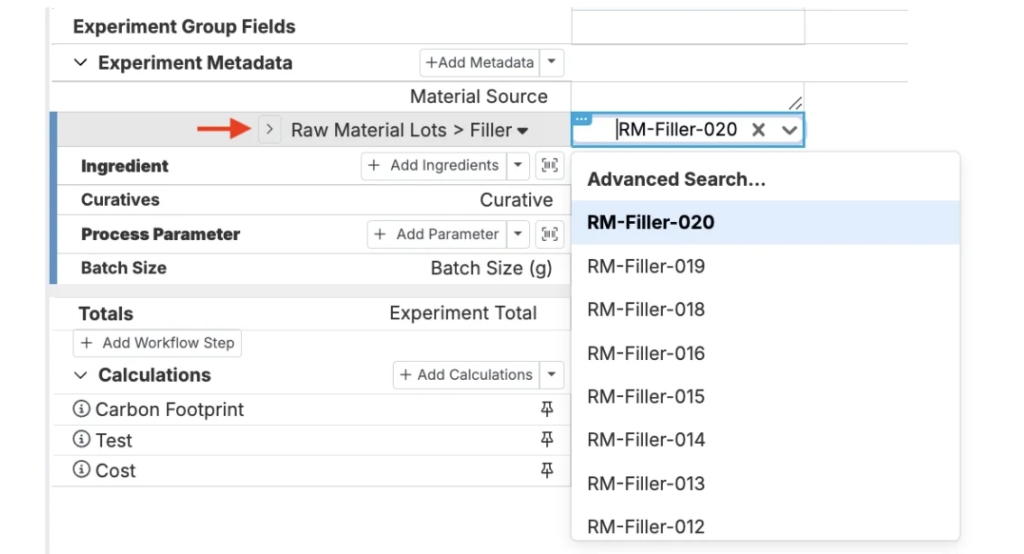1024x554 pixels.
Task: Open the Carbon Footprint info icon
Action: click(x=82, y=409)
